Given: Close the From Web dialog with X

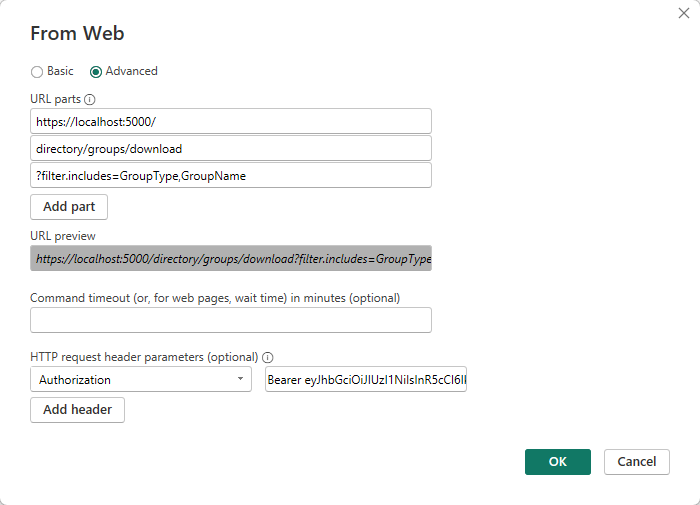Looking at the screenshot, I should tap(683, 13).
